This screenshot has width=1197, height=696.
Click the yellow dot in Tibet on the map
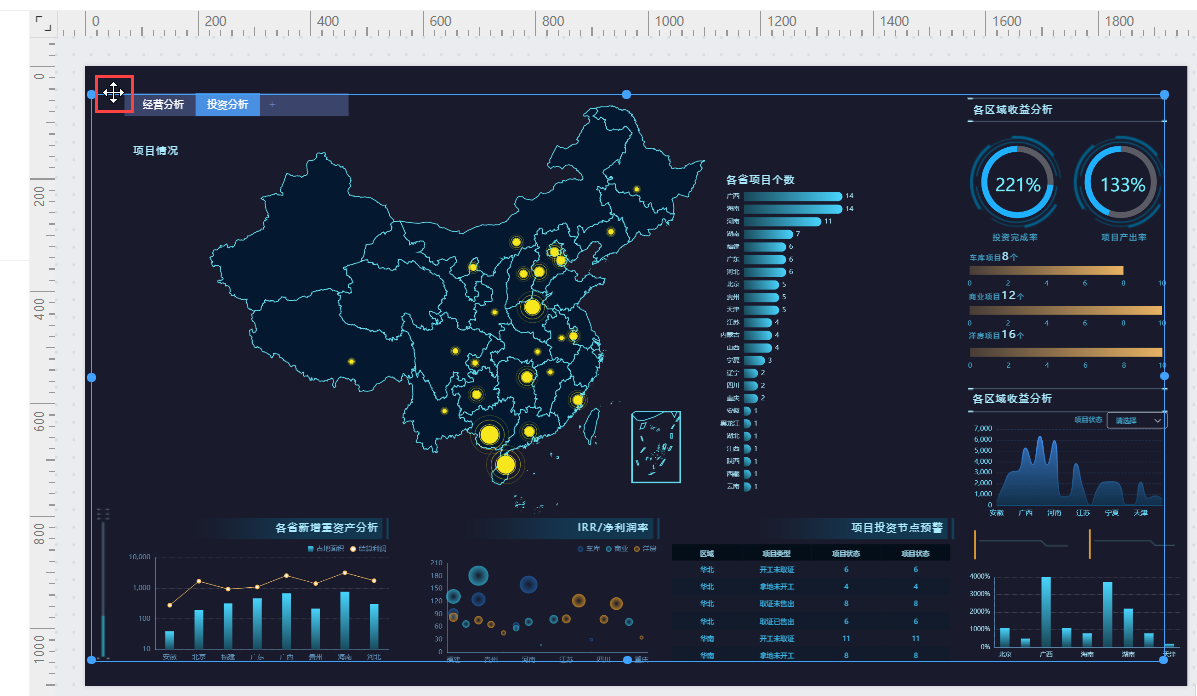click(x=351, y=362)
